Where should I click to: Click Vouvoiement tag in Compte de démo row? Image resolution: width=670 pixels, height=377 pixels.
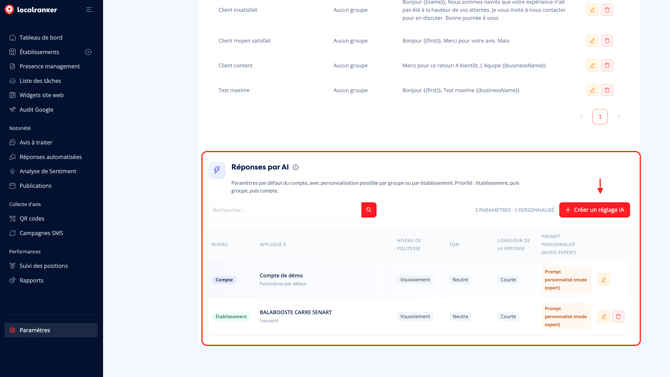(x=415, y=280)
